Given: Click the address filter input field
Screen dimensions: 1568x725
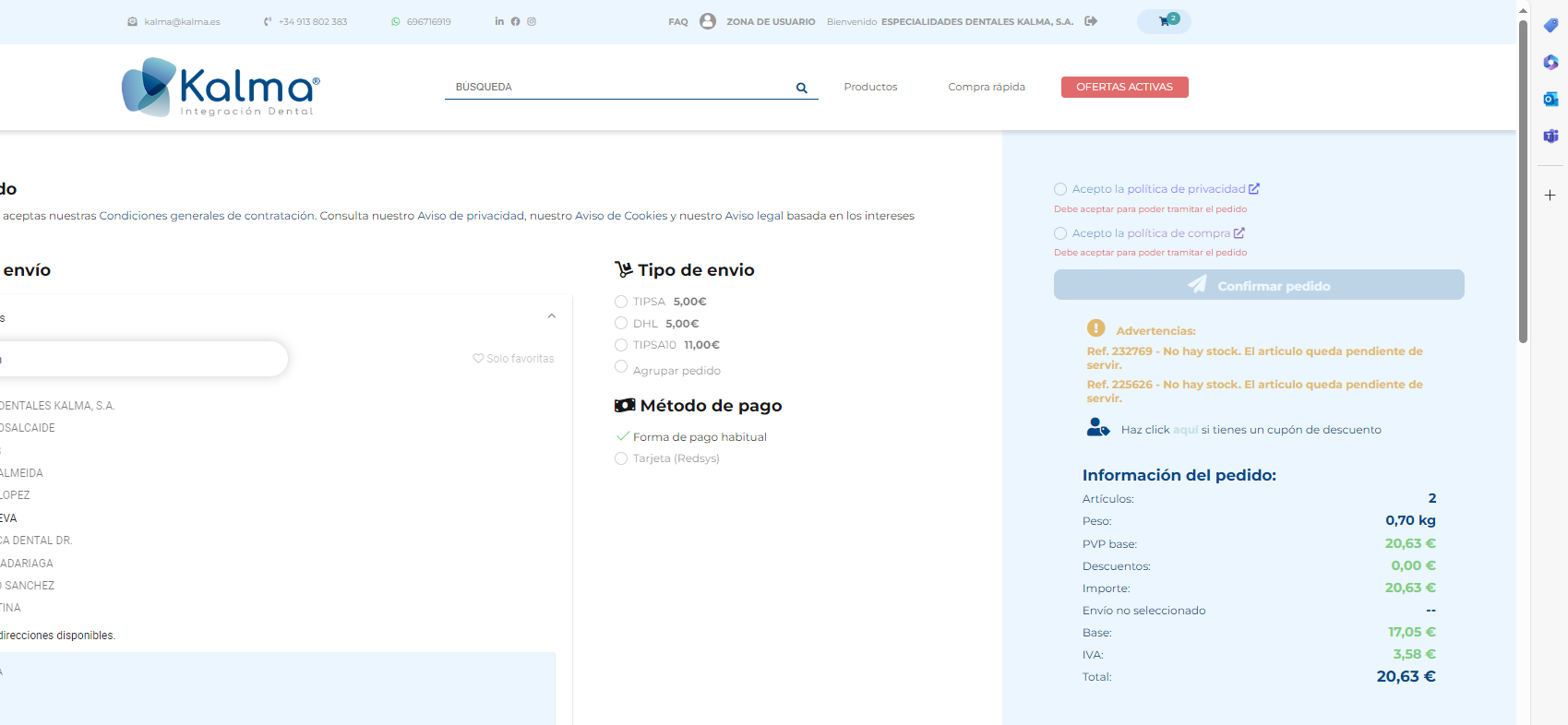Looking at the screenshot, I should coord(144,359).
